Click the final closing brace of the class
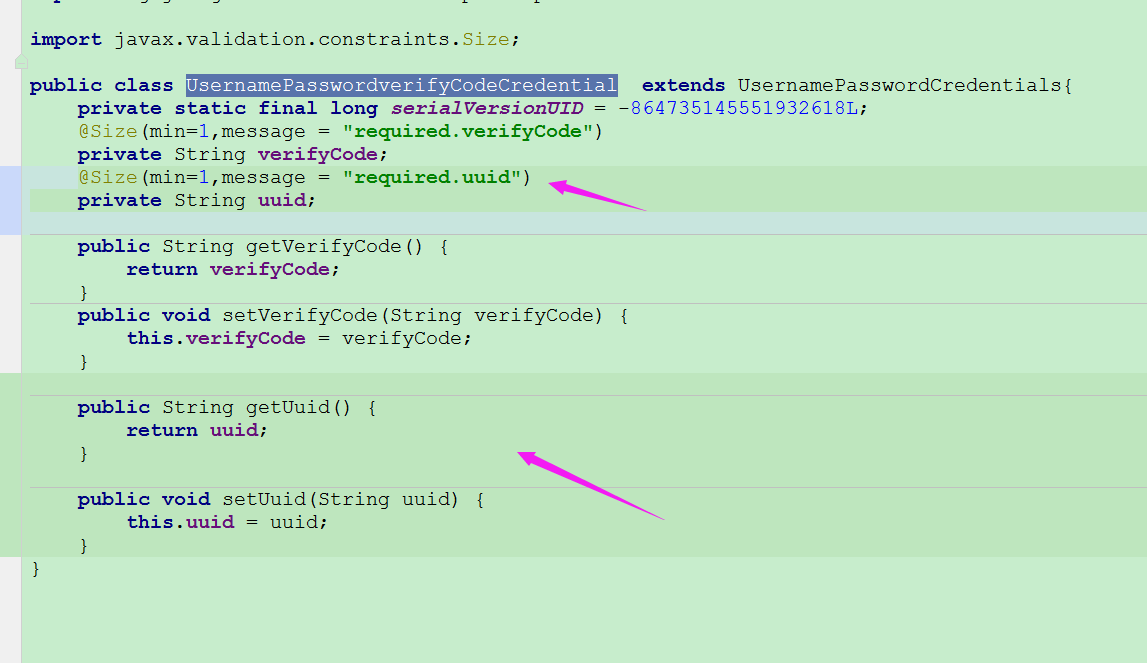 tap(36, 569)
